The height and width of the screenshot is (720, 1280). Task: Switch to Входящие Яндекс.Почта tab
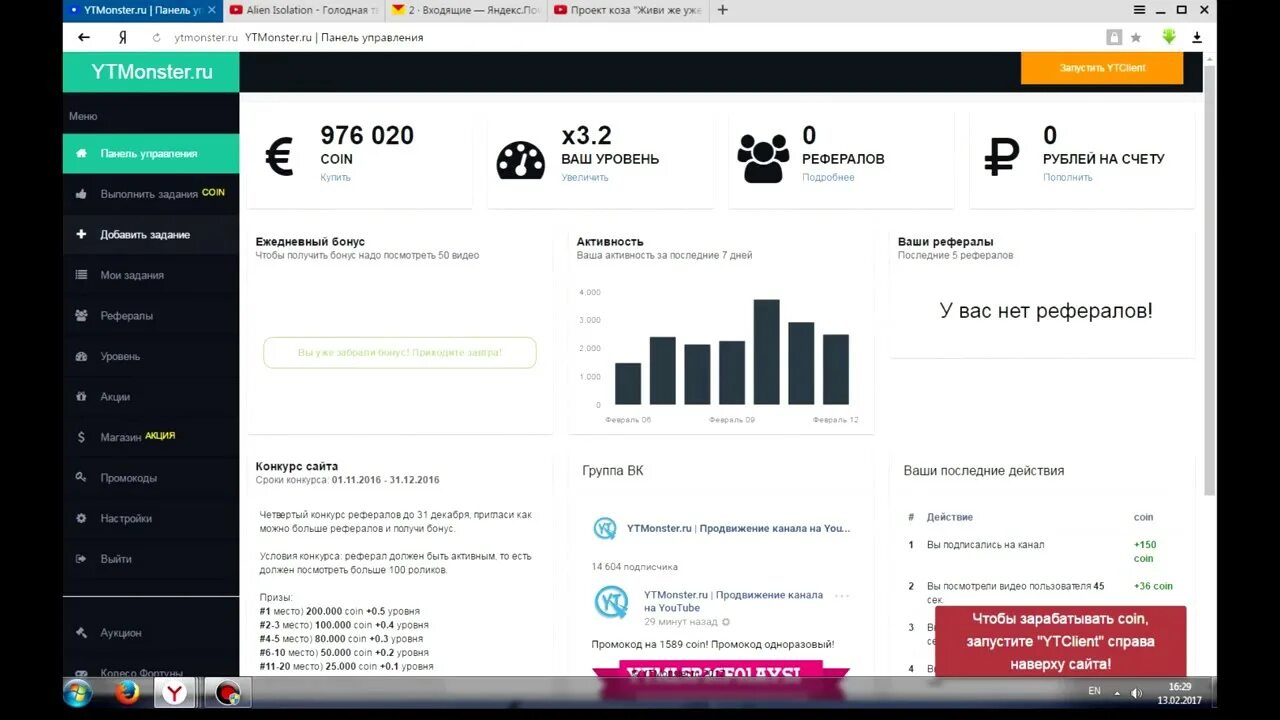468,10
